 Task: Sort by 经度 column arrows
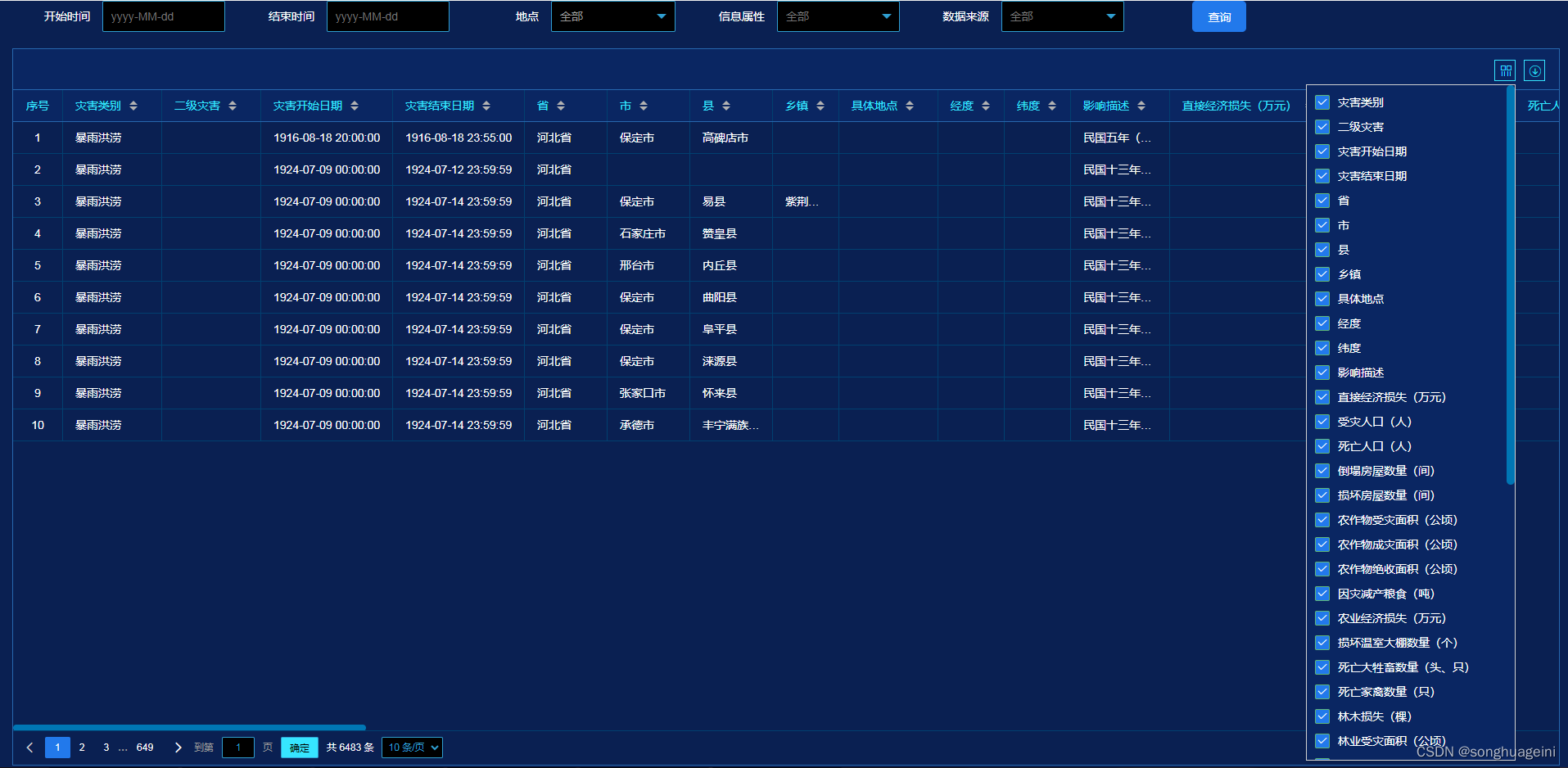pos(986,106)
